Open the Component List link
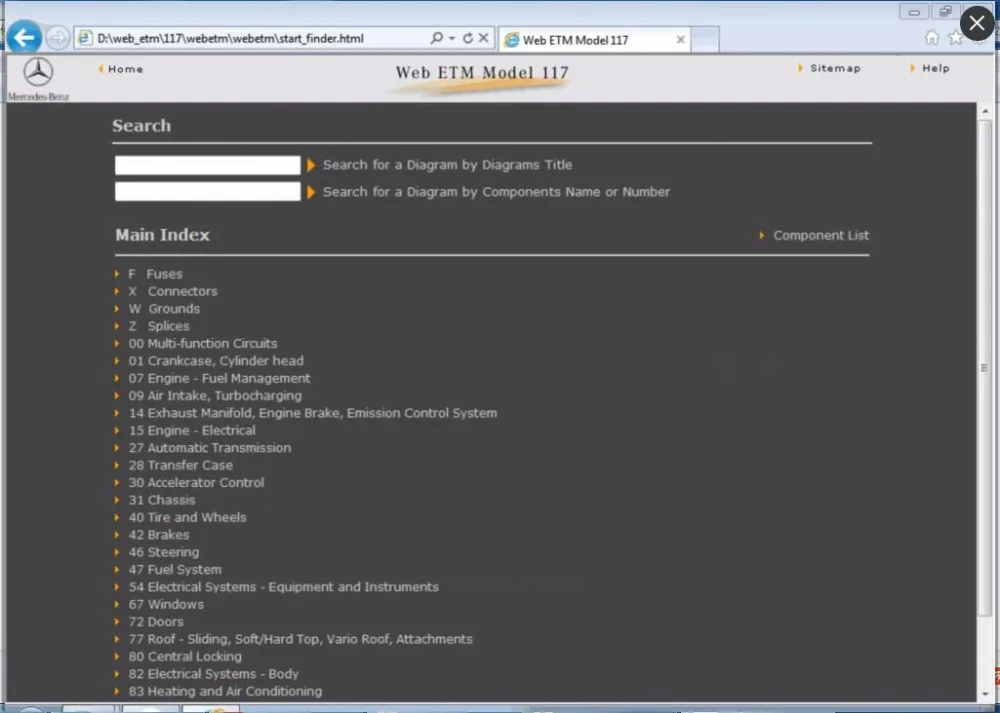 (x=821, y=235)
